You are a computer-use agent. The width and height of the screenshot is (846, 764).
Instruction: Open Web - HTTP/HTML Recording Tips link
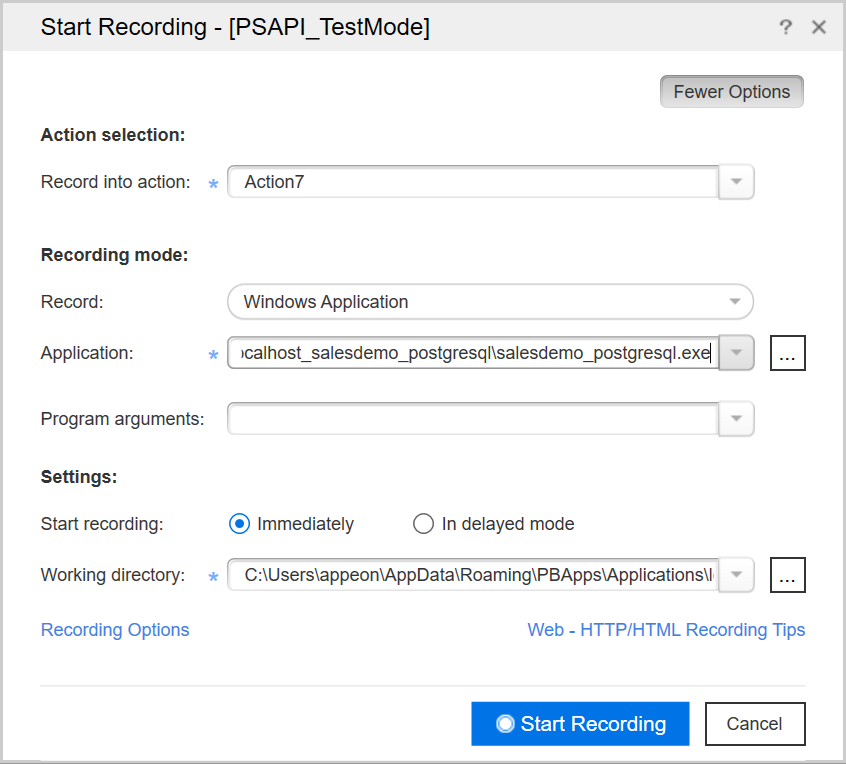click(666, 630)
